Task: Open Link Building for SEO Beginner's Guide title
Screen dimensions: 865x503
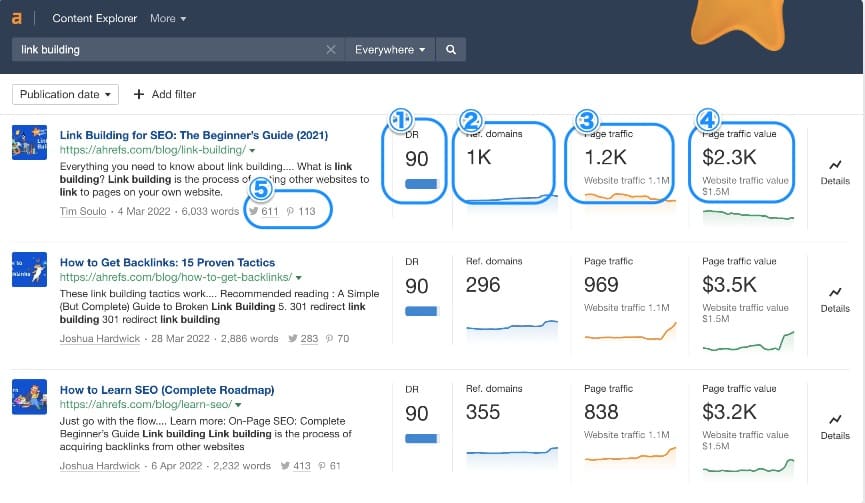Action: 194,135
